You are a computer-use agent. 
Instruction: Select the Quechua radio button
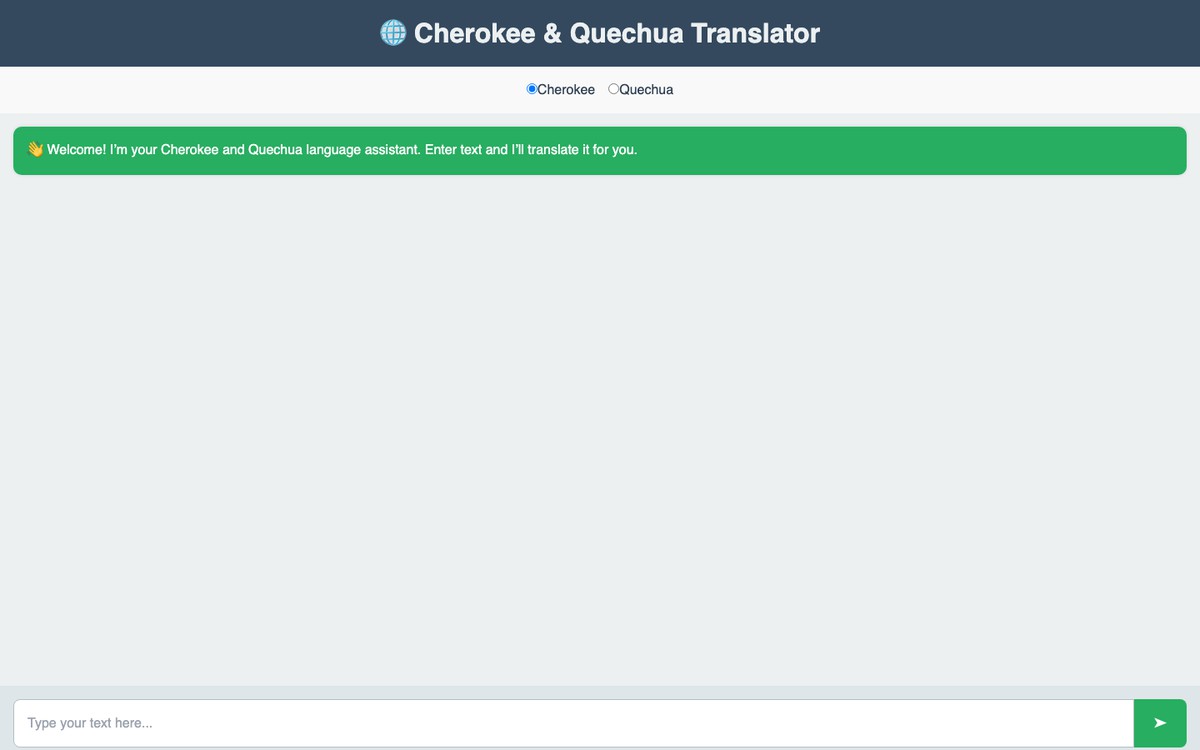click(613, 89)
